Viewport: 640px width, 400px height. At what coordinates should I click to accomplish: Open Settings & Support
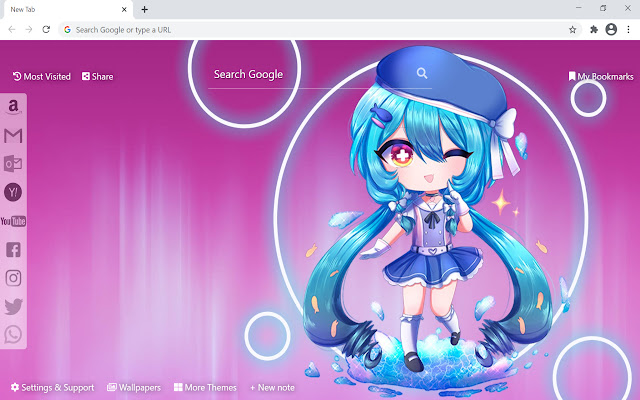pyautogui.click(x=52, y=387)
